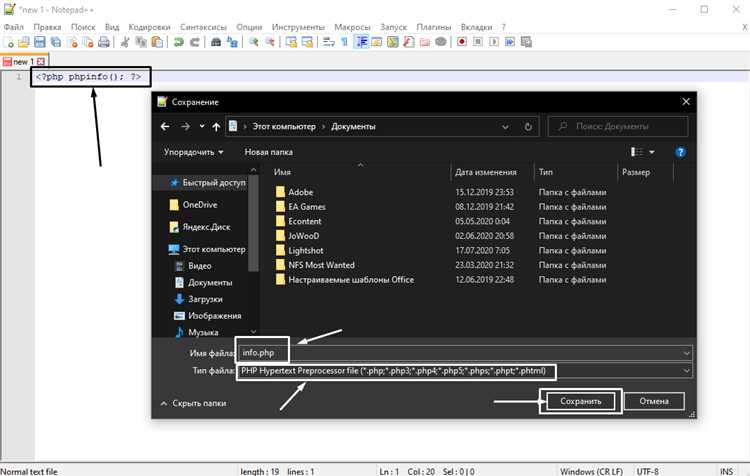Open Find using the binoculars icon

click(216, 42)
